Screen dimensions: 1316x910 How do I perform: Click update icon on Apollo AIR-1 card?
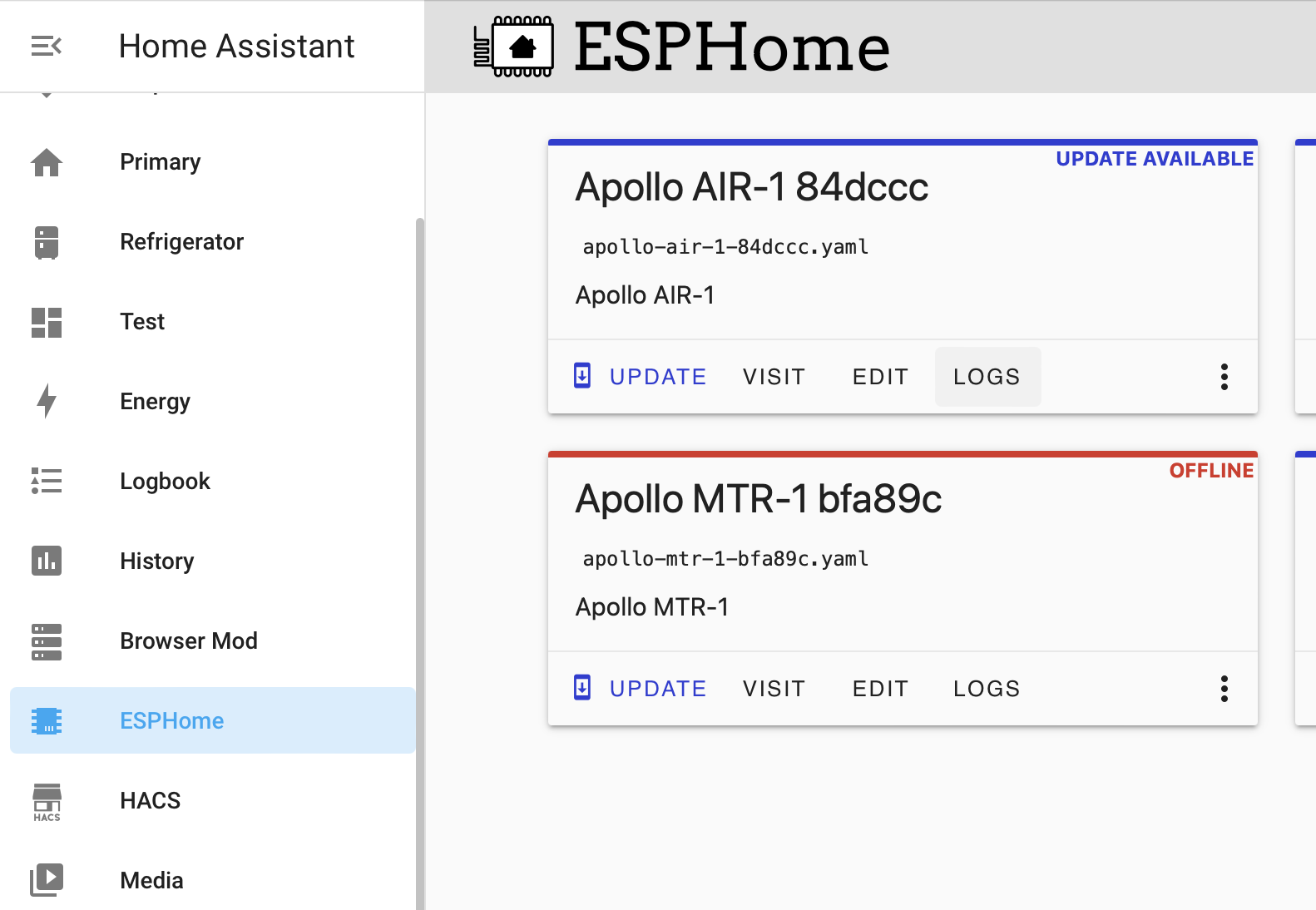[582, 376]
